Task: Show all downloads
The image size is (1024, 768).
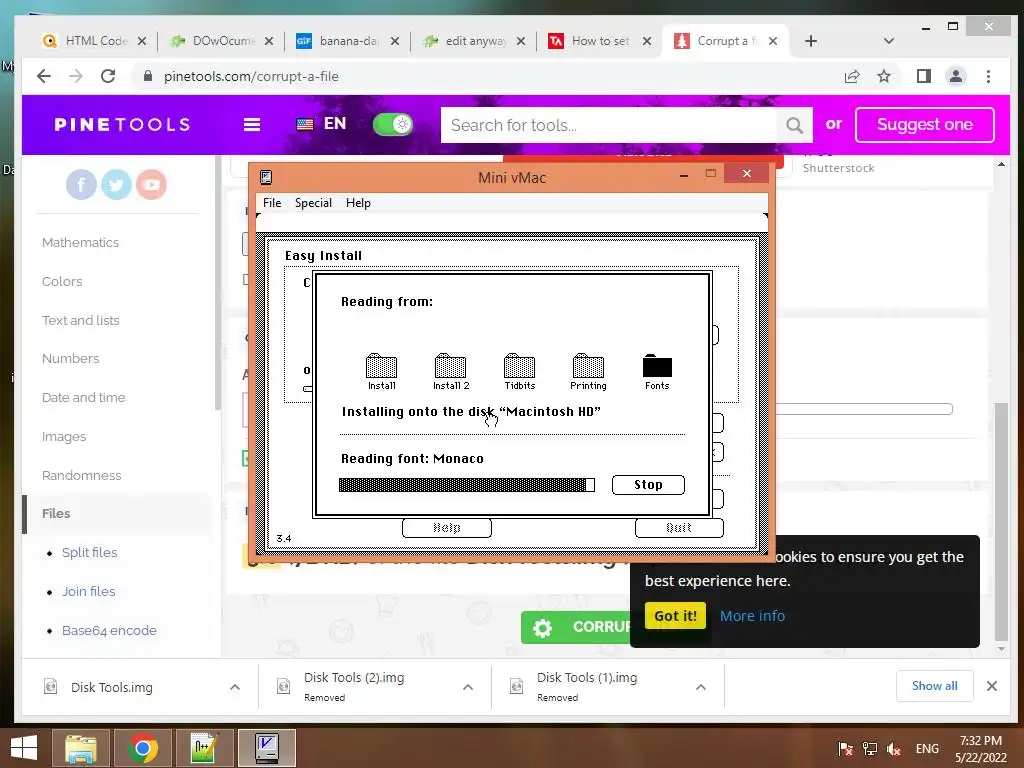Action: pos(935,686)
